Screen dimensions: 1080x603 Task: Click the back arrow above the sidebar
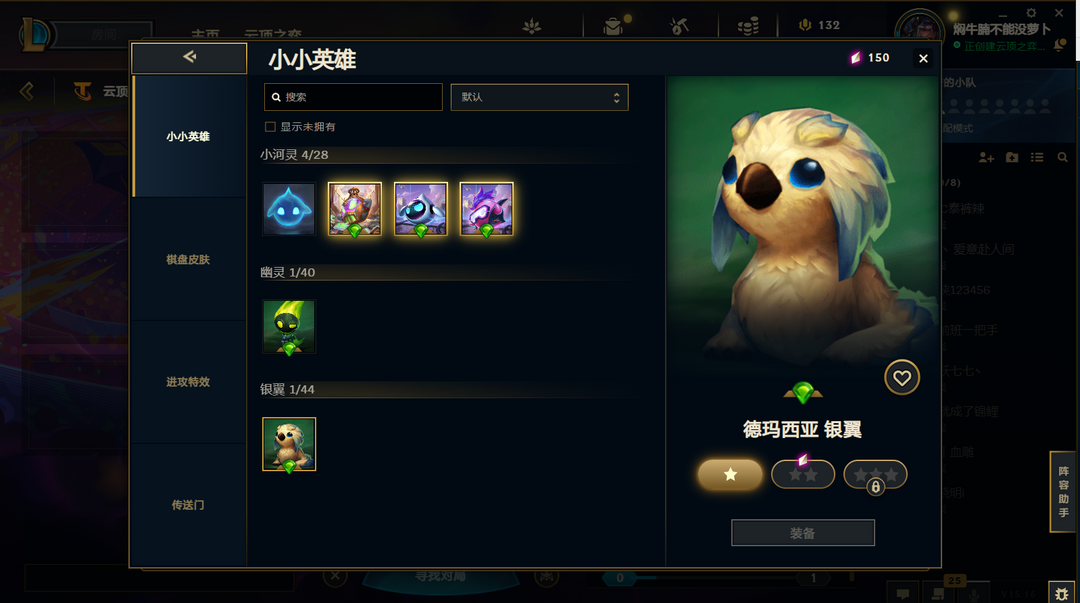click(189, 58)
